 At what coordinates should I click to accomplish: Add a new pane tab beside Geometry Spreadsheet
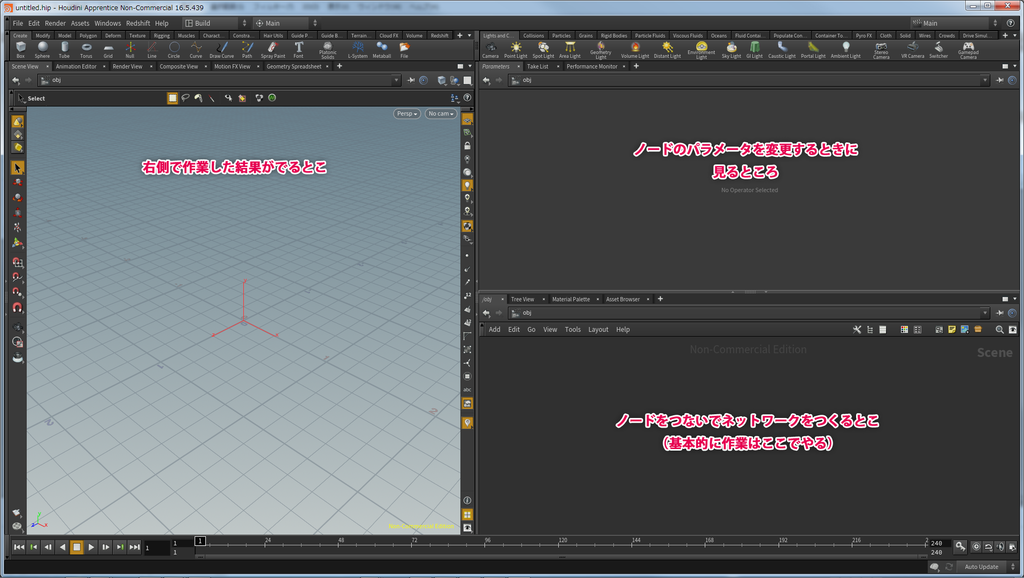(339, 67)
